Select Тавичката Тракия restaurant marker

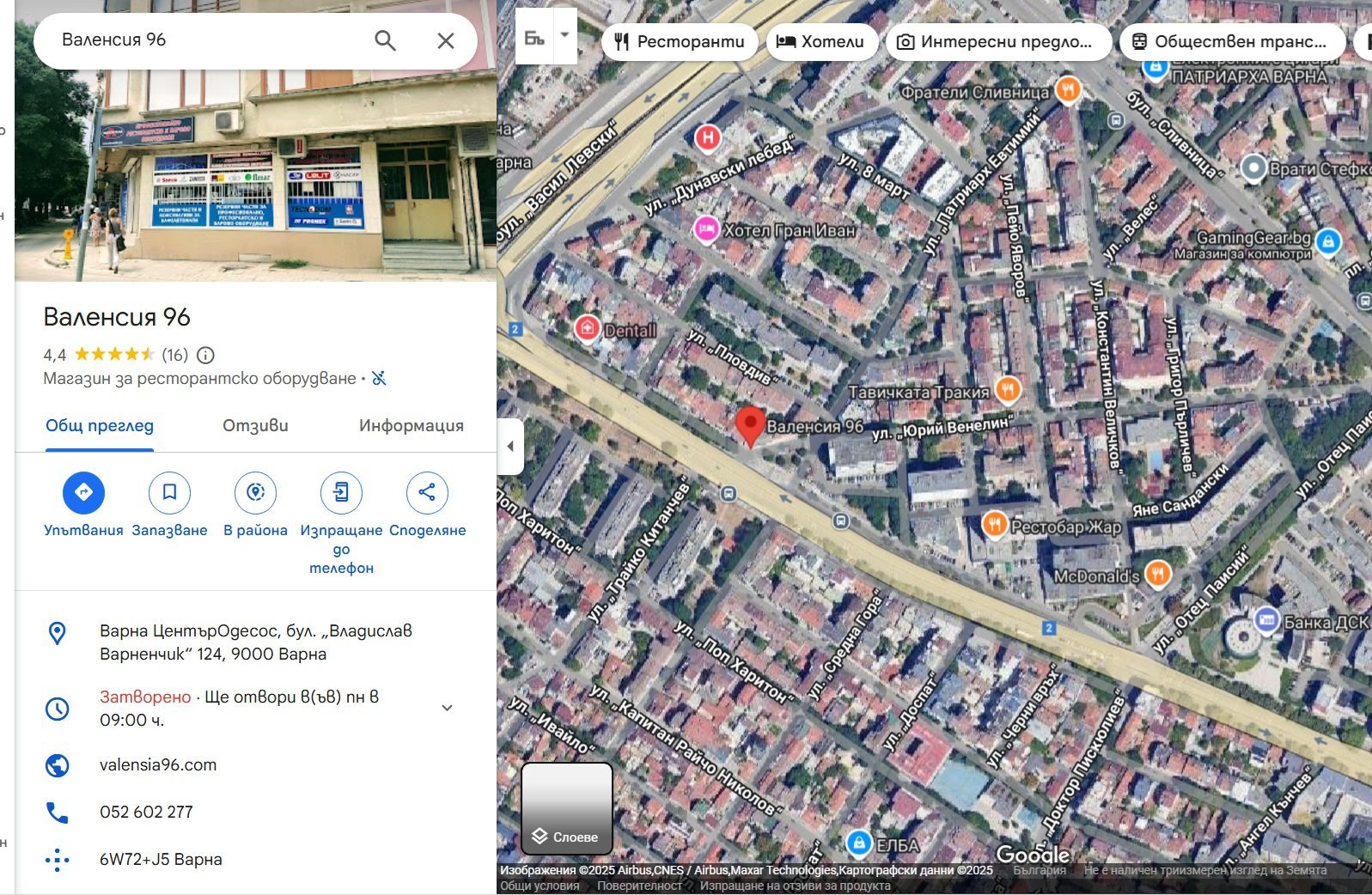1008,390
